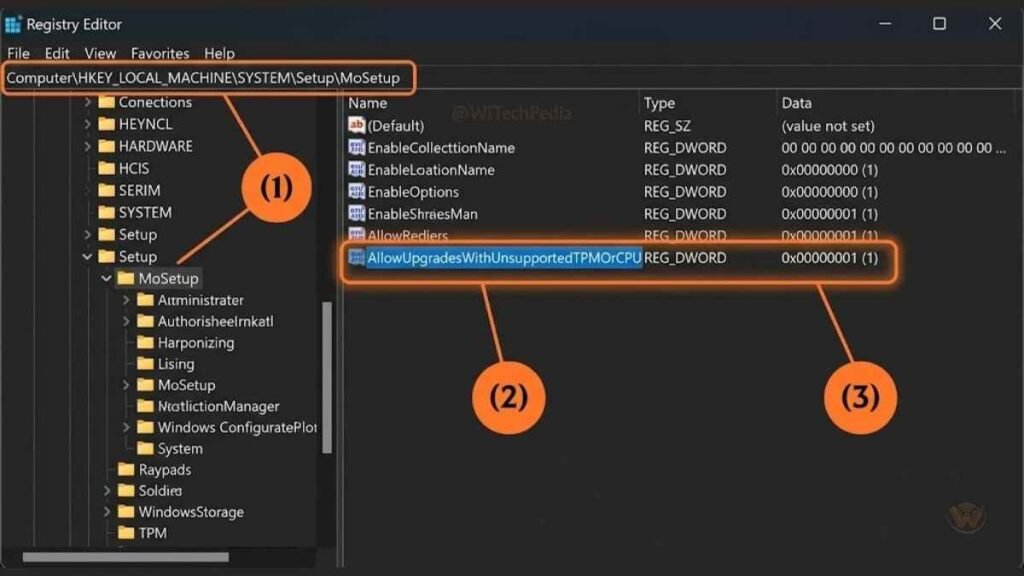Image resolution: width=1024 pixels, height=576 pixels.
Task: Select the Authorisheelrnkatl subkey label
Action: pyautogui.click(x=216, y=321)
